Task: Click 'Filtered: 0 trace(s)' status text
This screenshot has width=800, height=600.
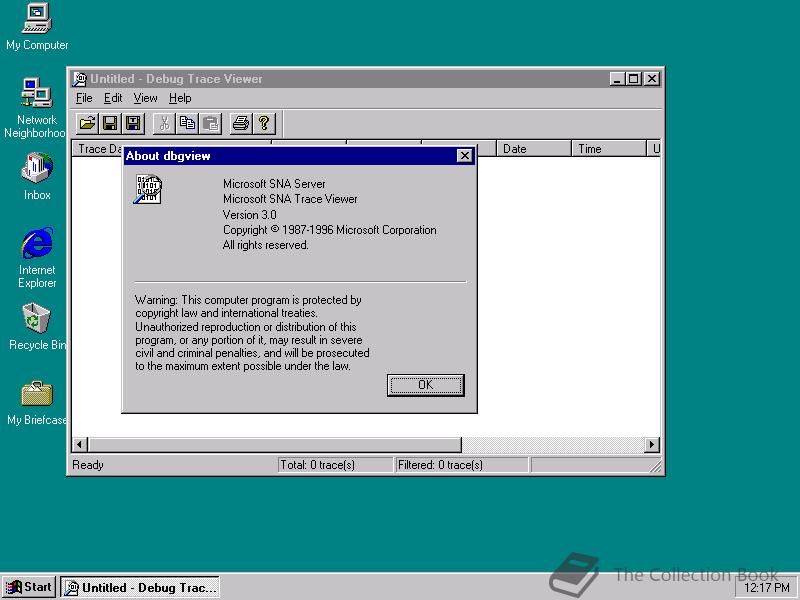Action: point(440,465)
